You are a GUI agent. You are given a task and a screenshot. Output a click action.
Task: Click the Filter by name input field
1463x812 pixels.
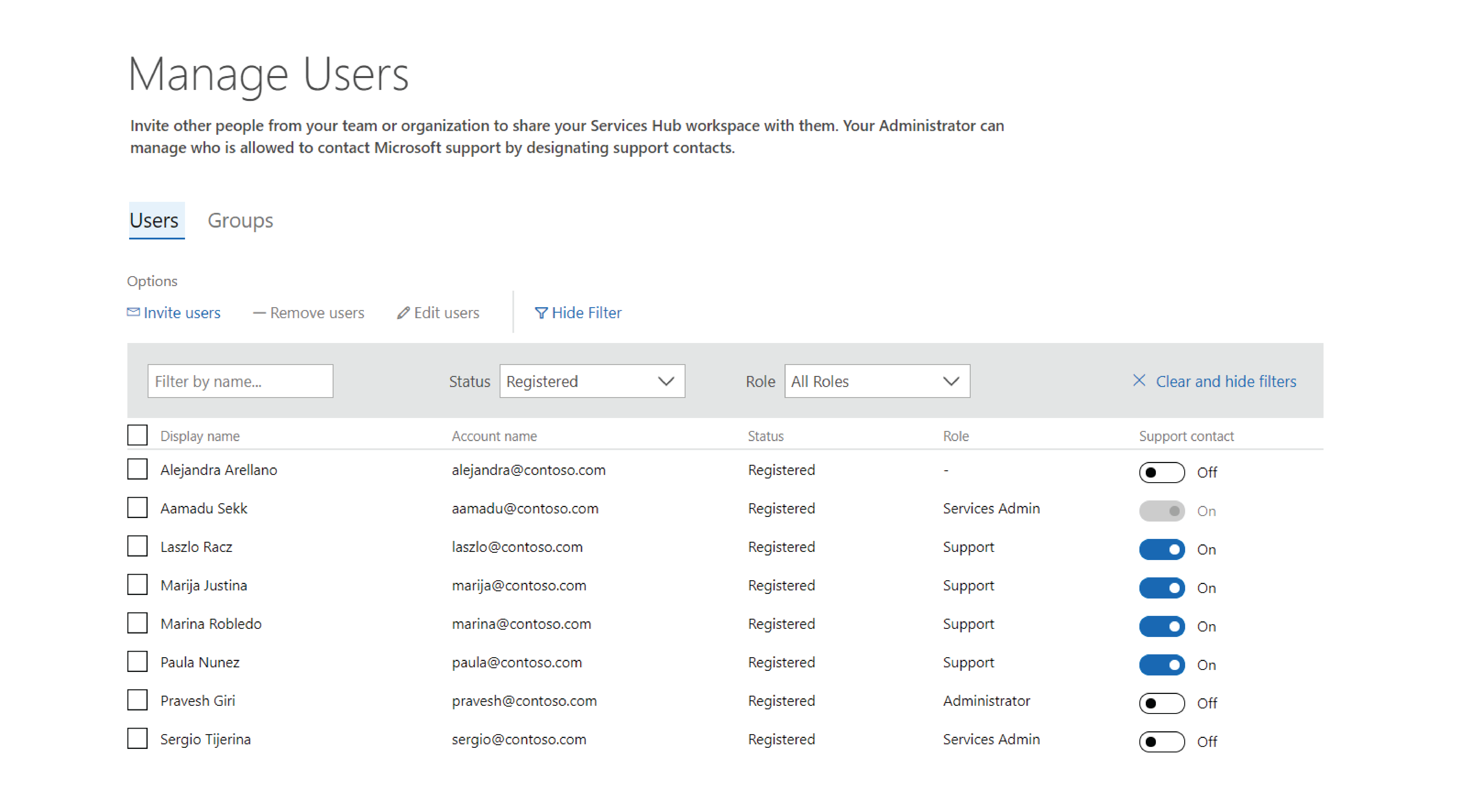click(240, 381)
